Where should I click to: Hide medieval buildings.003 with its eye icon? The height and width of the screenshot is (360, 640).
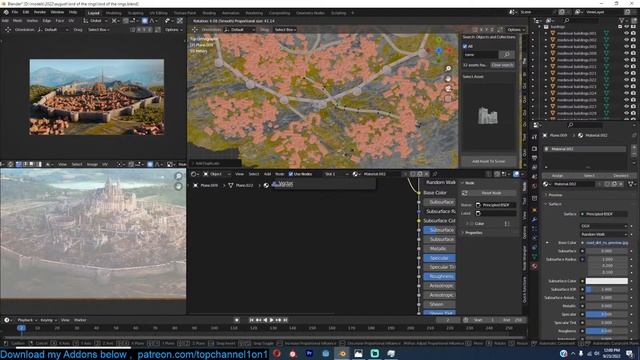pos(627,47)
